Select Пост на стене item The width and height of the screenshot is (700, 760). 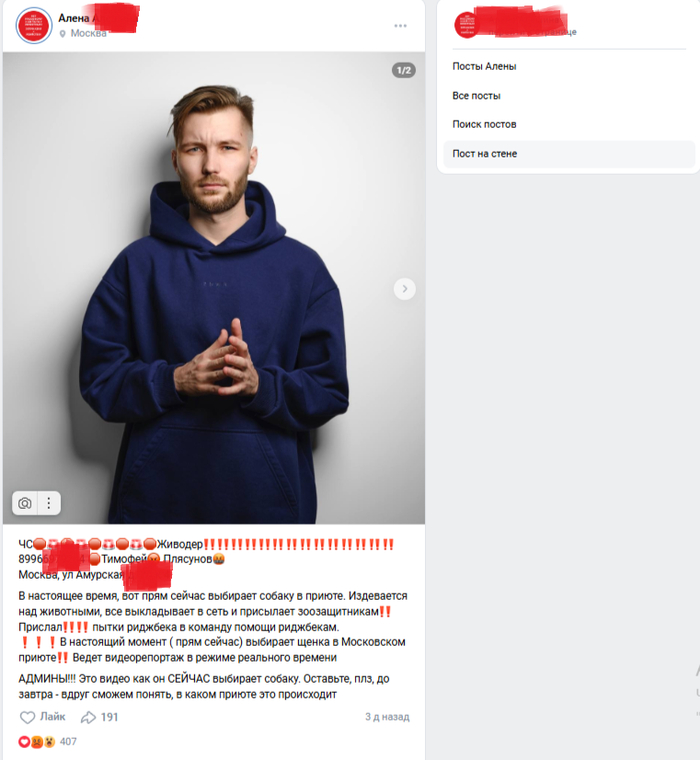tap(569, 154)
